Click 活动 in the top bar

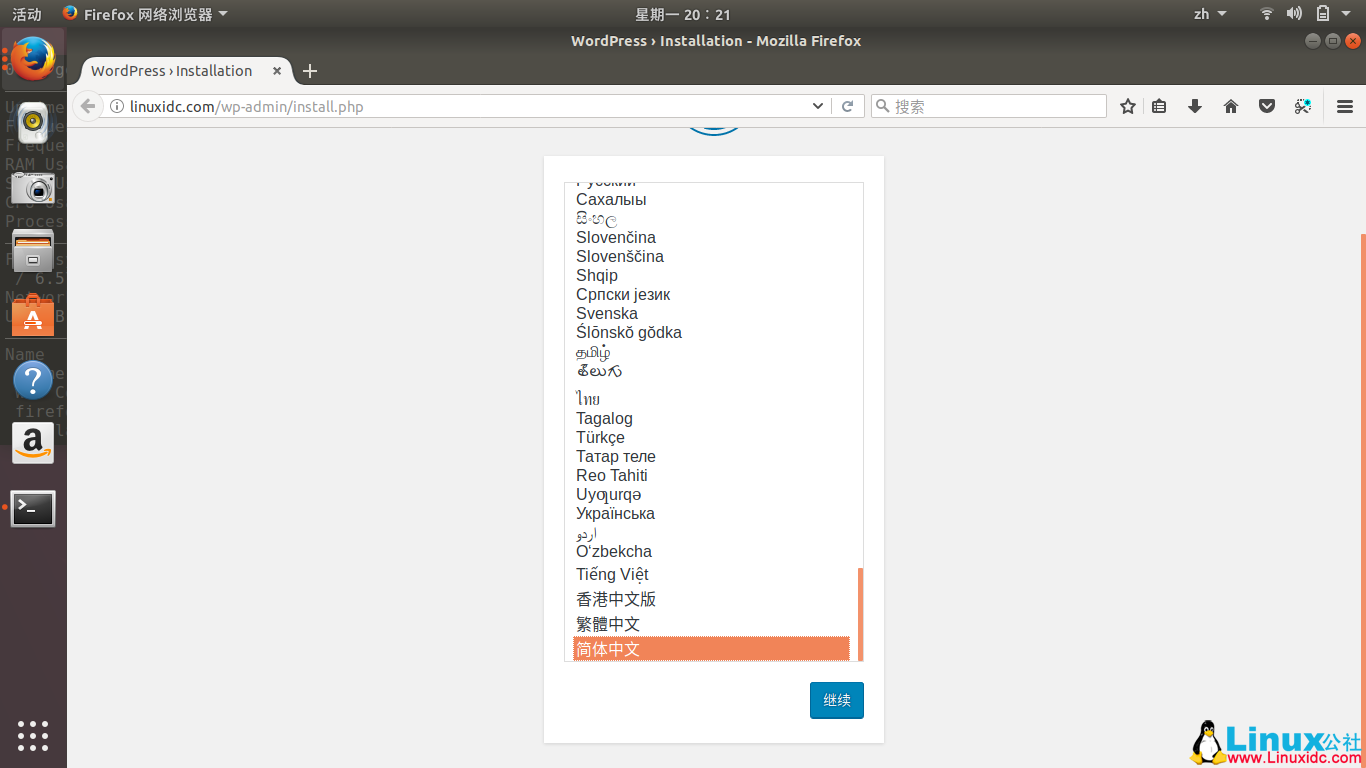(25, 13)
